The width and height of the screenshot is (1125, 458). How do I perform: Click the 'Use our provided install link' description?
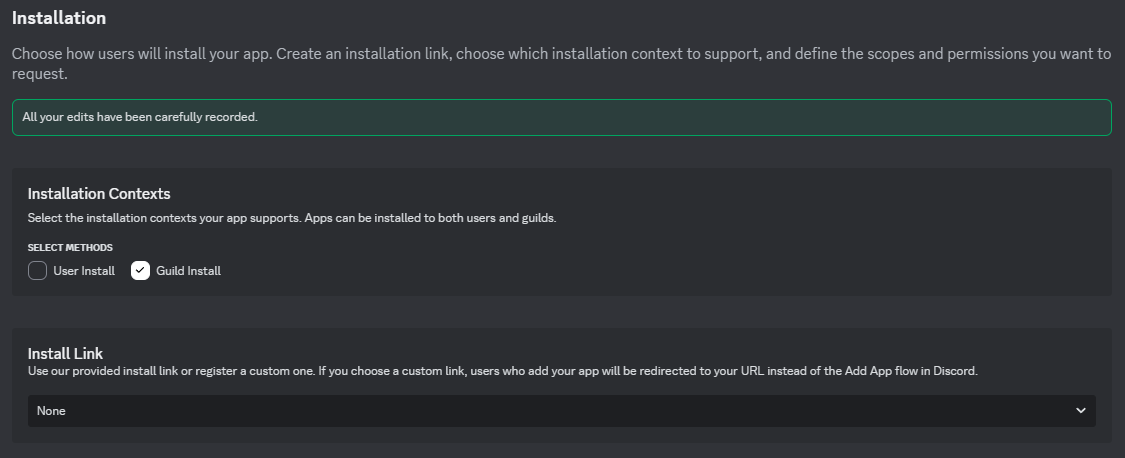[502, 371]
